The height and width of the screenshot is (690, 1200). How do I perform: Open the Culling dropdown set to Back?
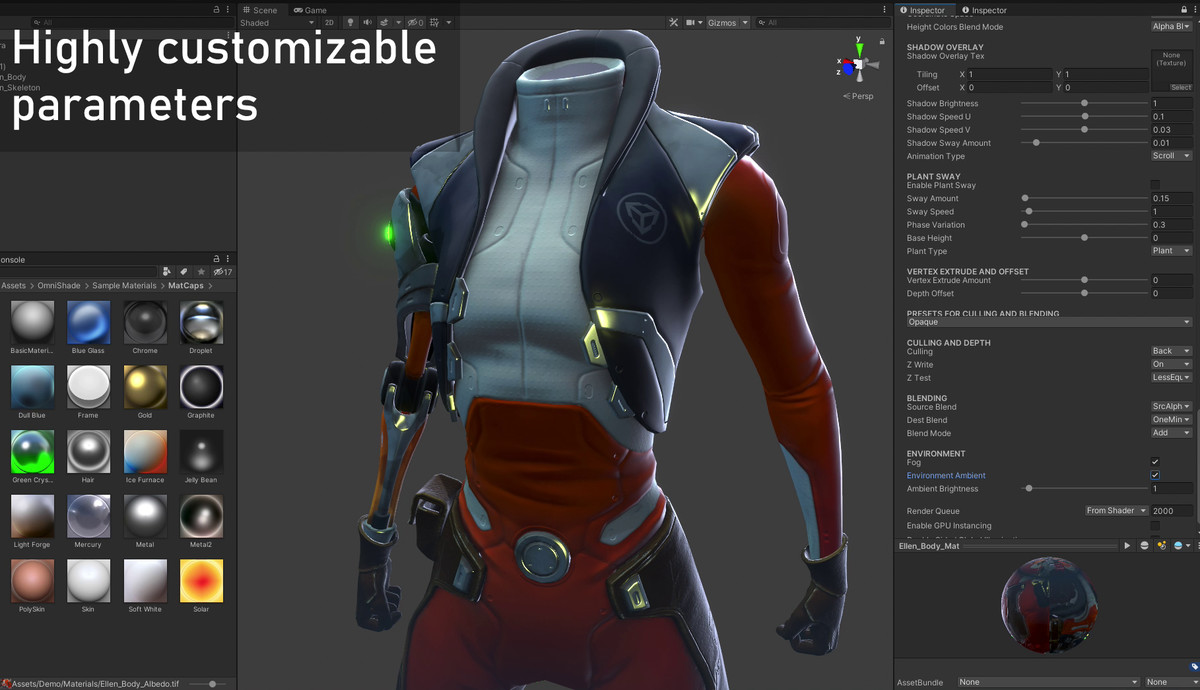click(1171, 351)
